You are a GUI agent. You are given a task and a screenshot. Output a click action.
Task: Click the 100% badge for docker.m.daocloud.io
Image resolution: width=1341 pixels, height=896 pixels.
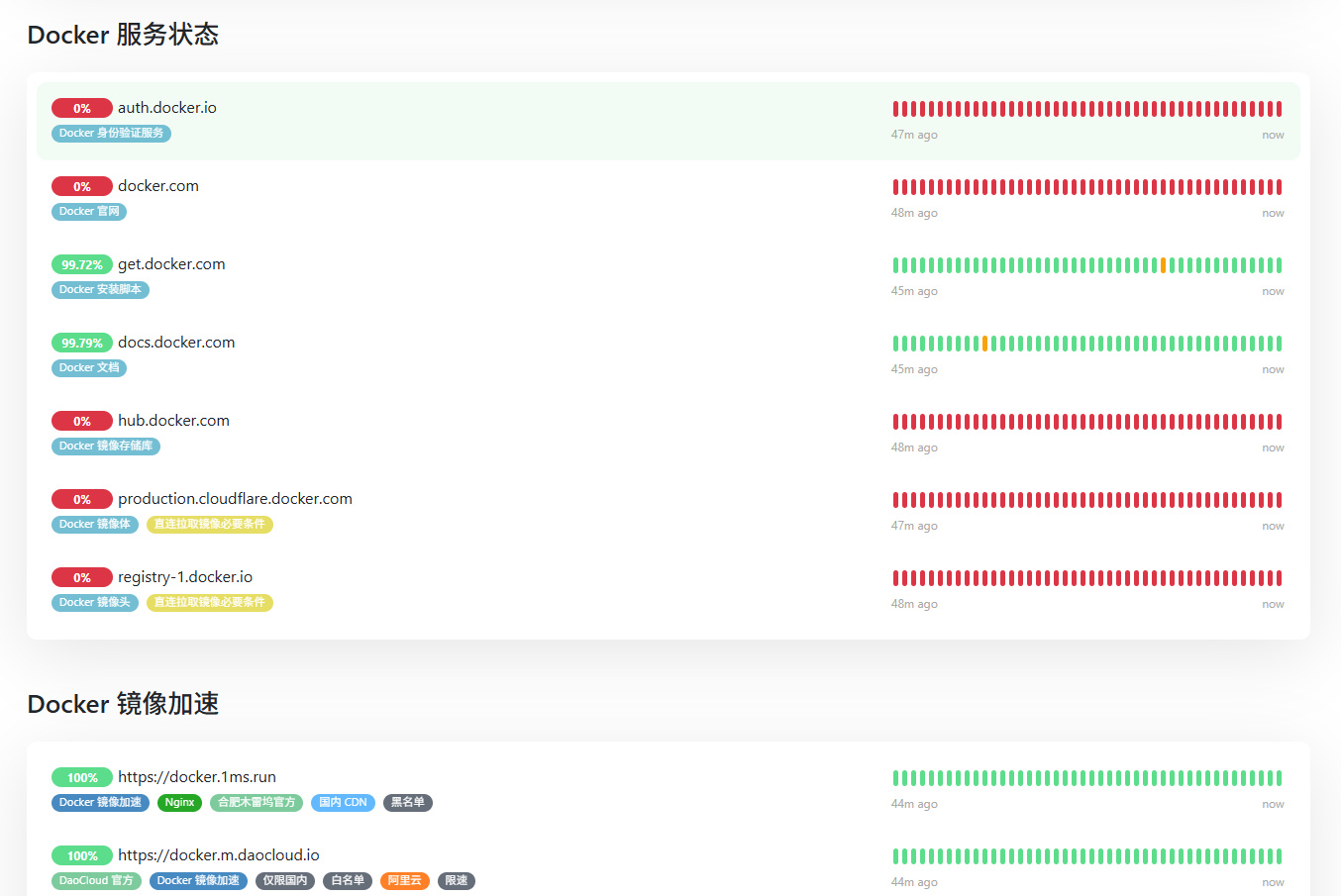click(x=82, y=856)
